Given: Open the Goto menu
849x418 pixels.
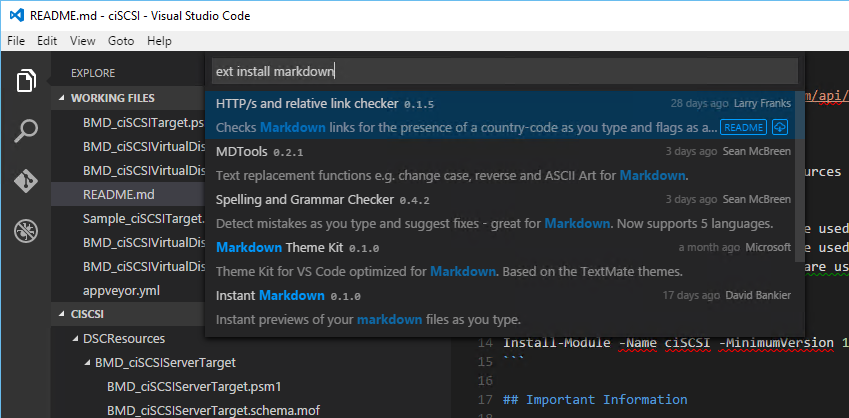Looking at the screenshot, I should 121,41.
